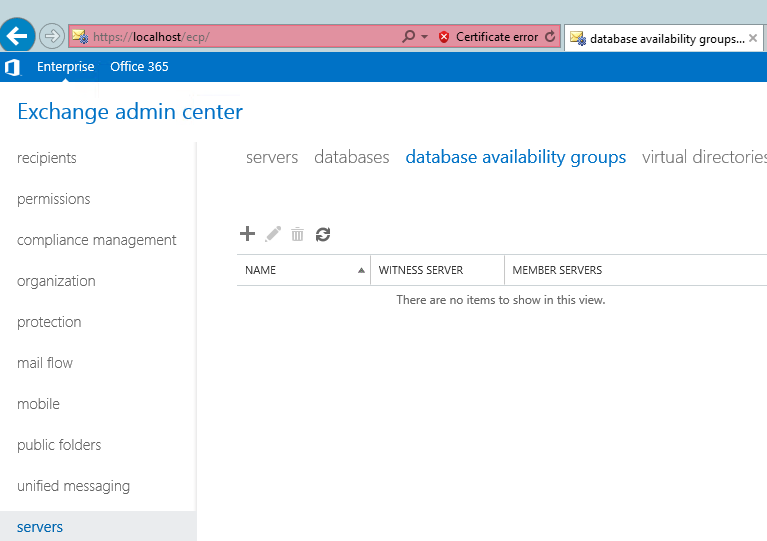Image resolution: width=767 pixels, height=541 pixels.
Task: Open public folders in the left navigation
Action: [59, 445]
